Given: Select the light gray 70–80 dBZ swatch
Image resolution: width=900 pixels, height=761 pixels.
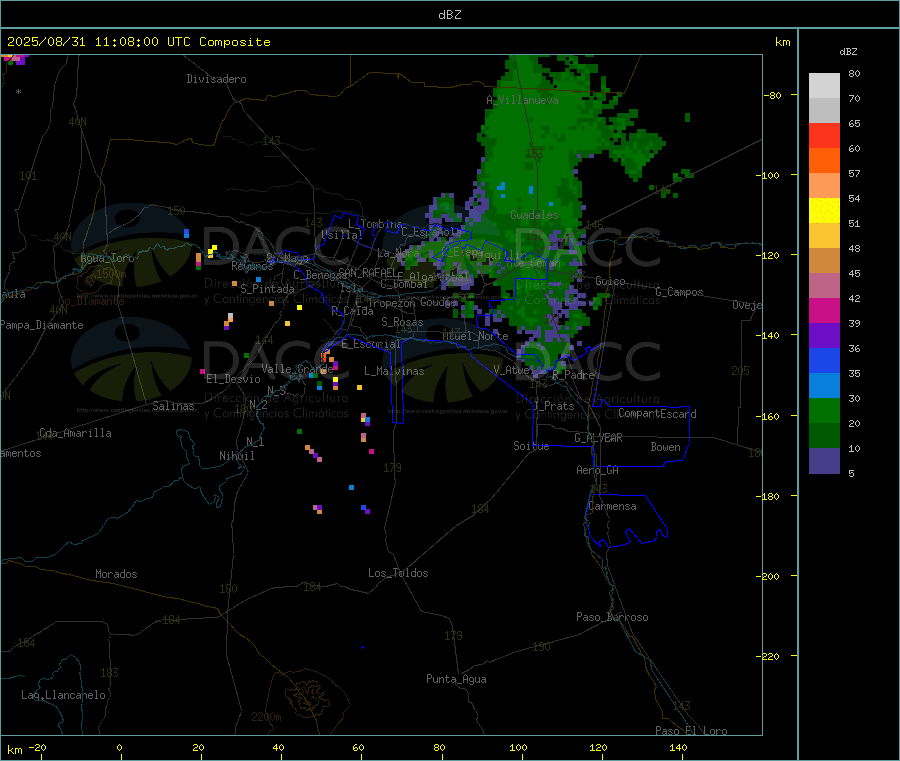Looking at the screenshot, I should click(824, 86).
